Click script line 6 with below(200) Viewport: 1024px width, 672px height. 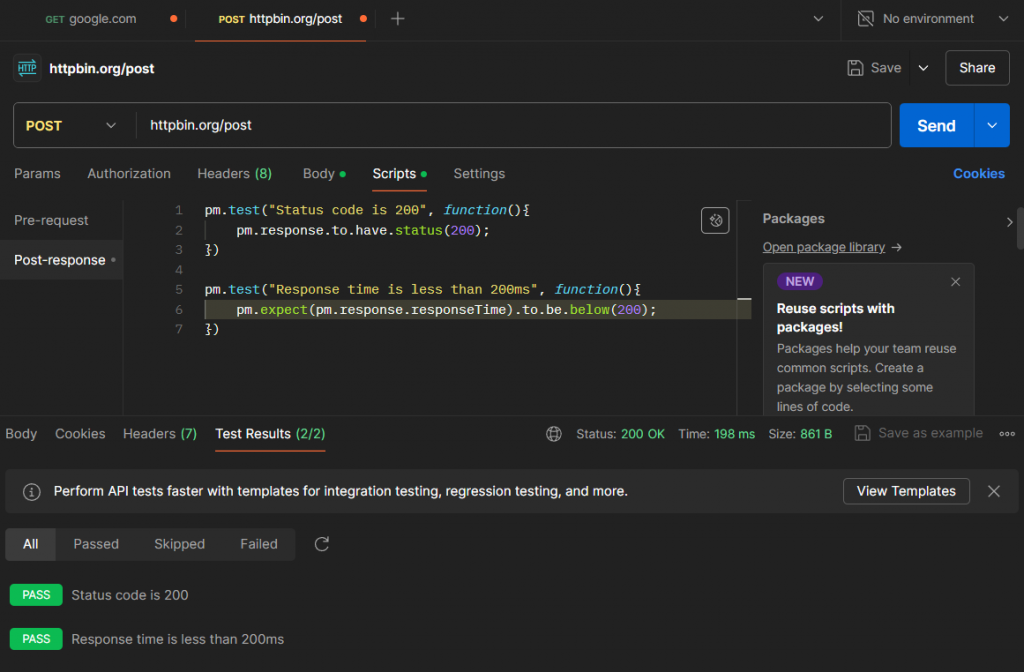446,310
